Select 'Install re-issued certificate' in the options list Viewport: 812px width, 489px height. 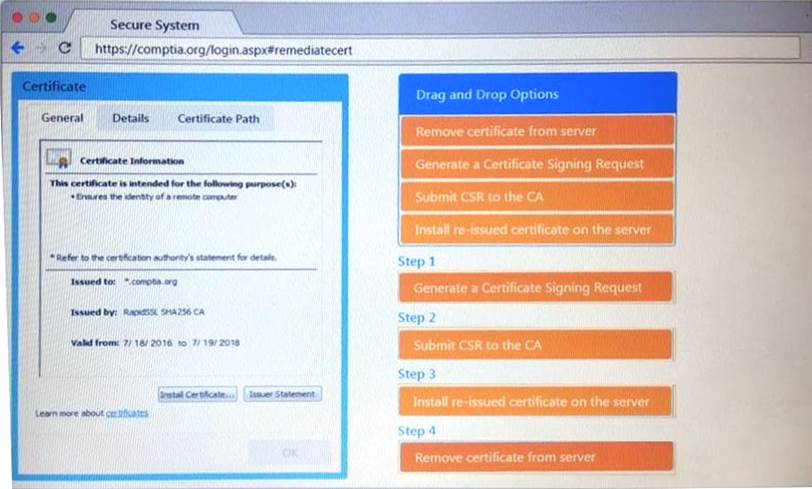pos(537,229)
